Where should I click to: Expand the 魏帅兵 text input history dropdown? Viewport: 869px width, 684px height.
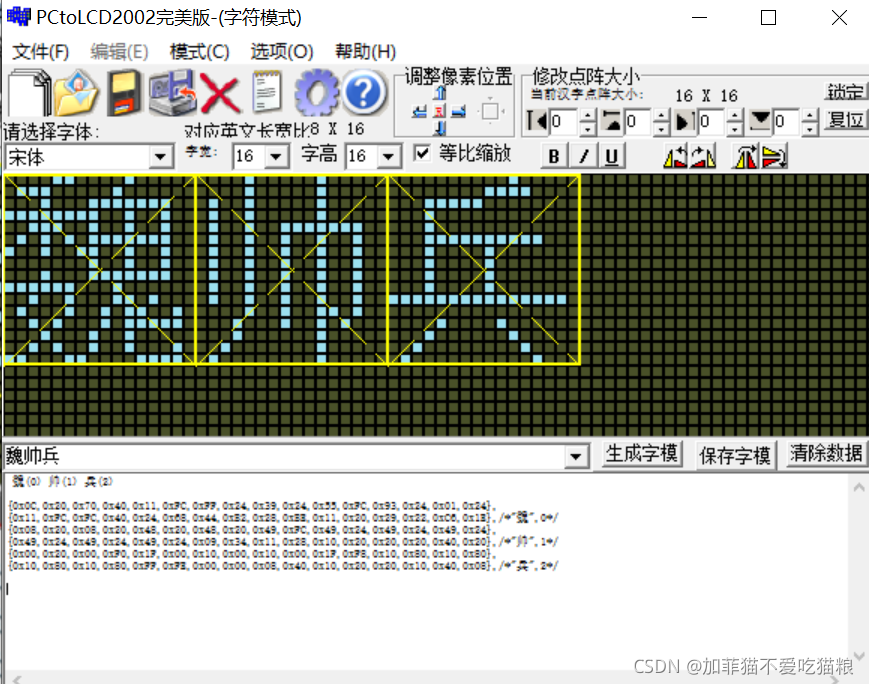point(576,457)
